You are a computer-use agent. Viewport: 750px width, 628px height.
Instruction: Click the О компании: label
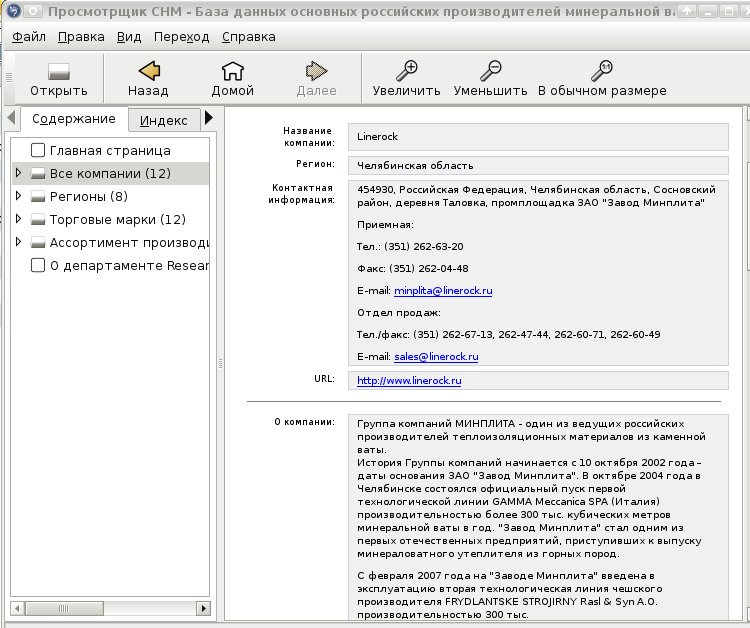coord(305,422)
